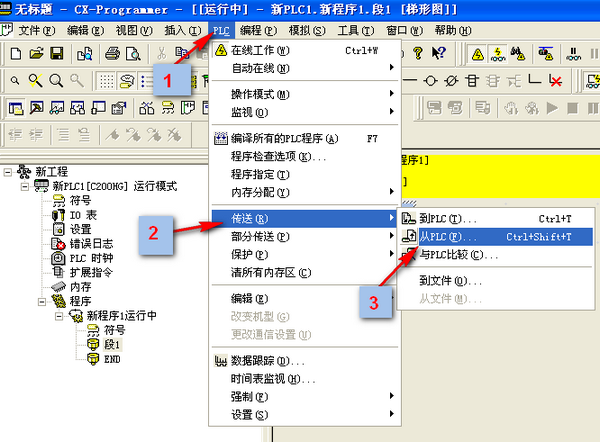
Task: Expand the 保护(P) submenu
Action: [305, 254]
